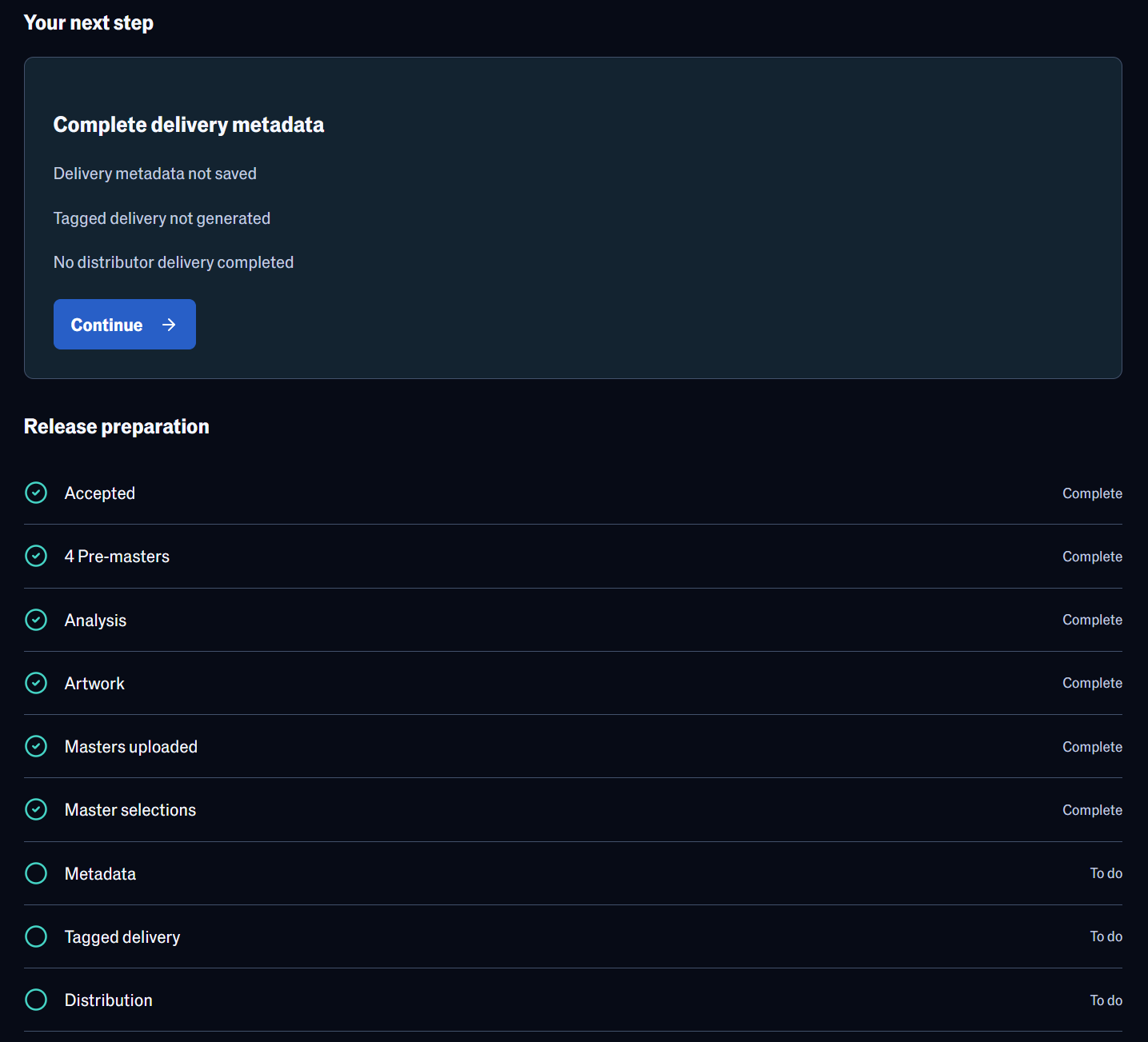Click the check icon beside Accepted

pos(36,493)
